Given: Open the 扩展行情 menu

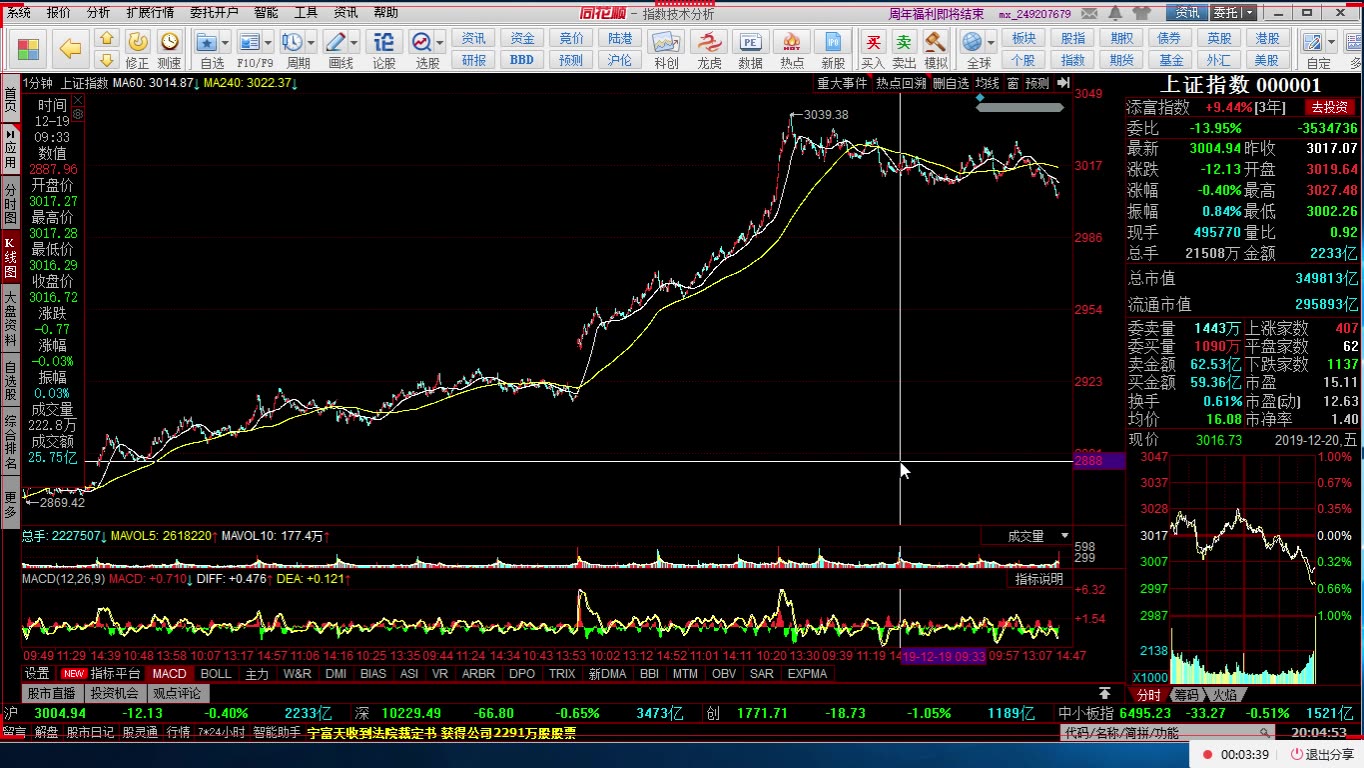Looking at the screenshot, I should tap(150, 13).
